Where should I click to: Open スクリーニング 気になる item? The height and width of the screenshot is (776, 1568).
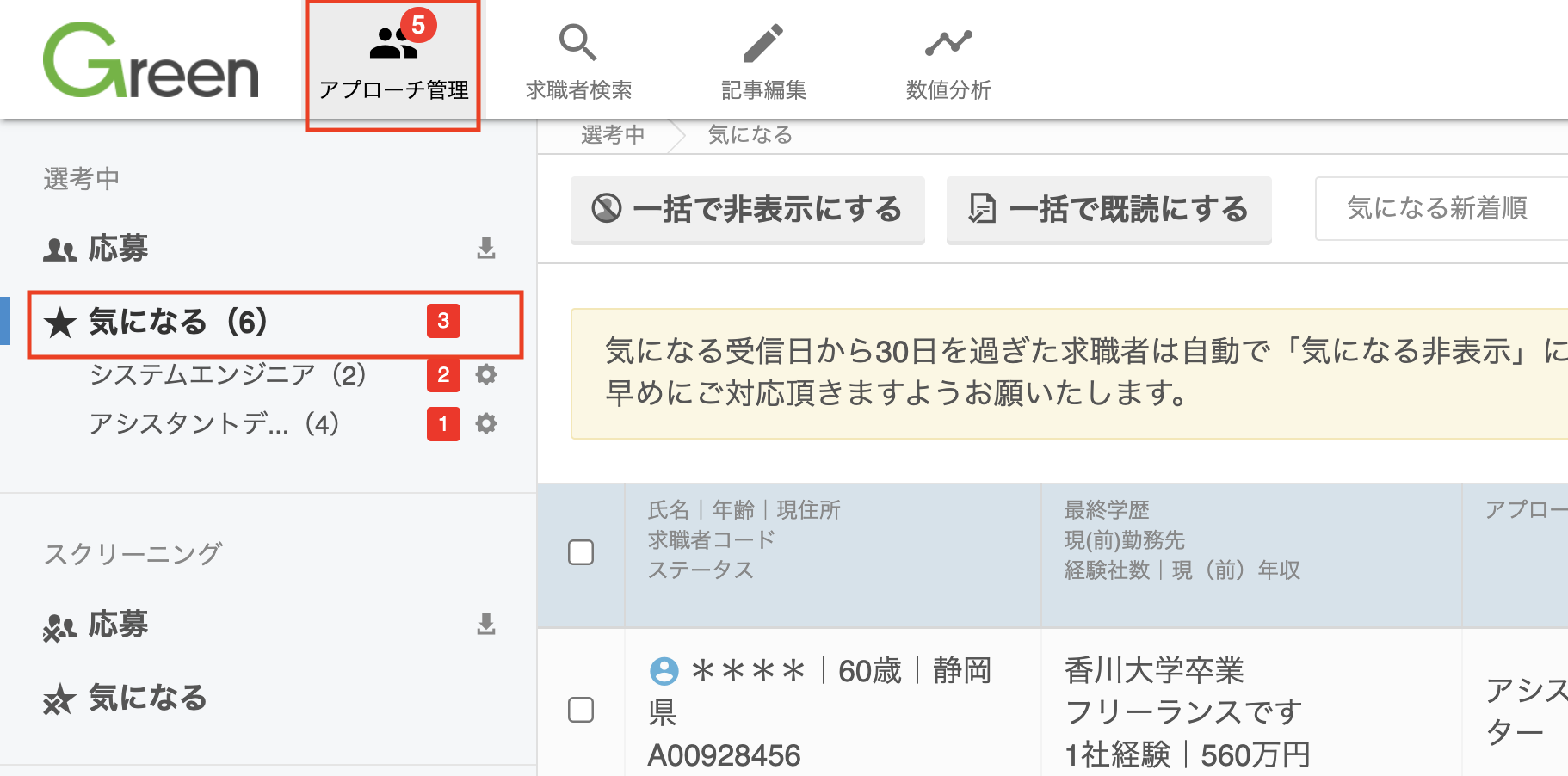pyautogui.click(x=126, y=698)
